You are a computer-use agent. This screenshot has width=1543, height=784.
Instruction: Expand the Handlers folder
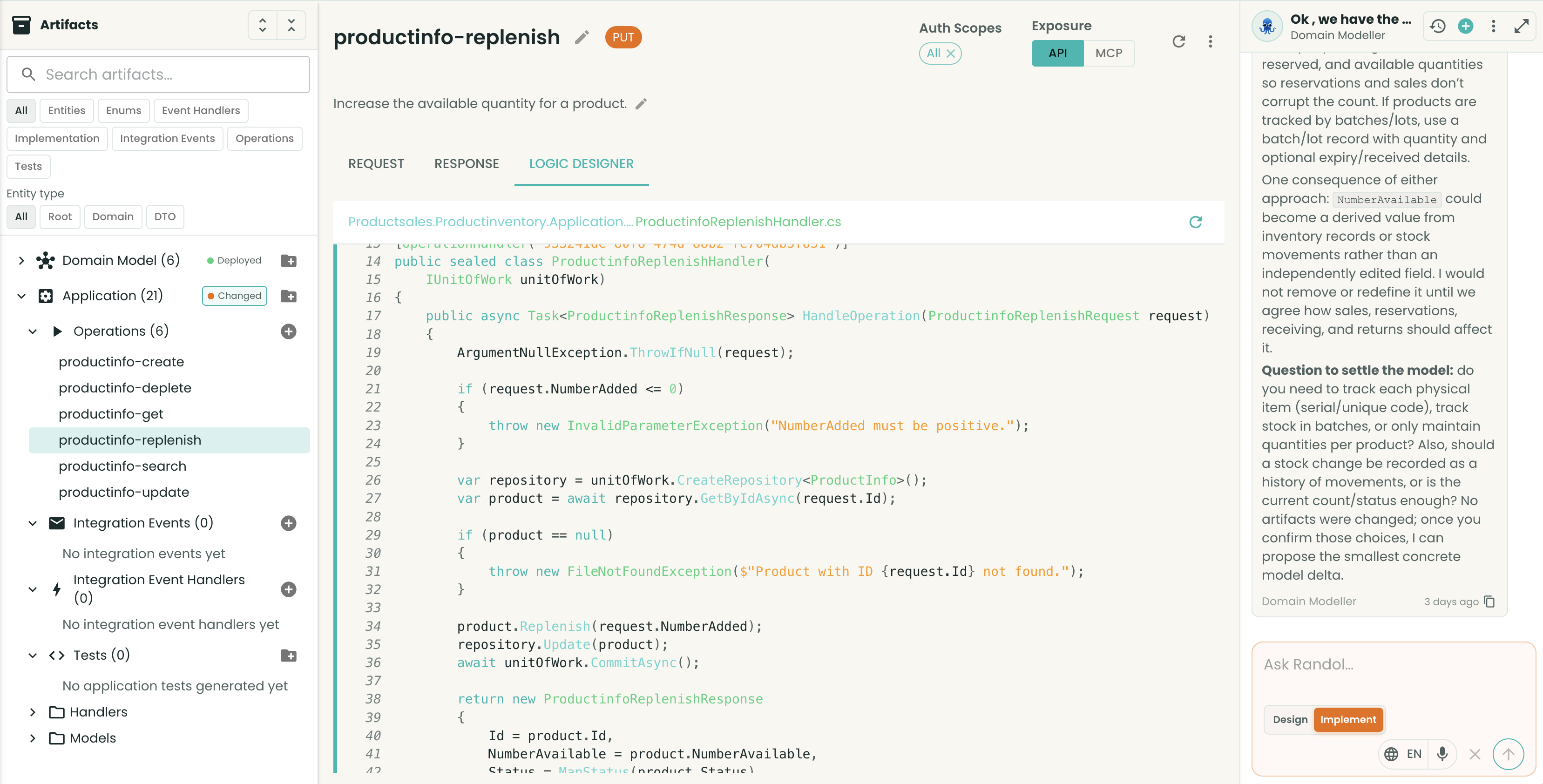33,712
